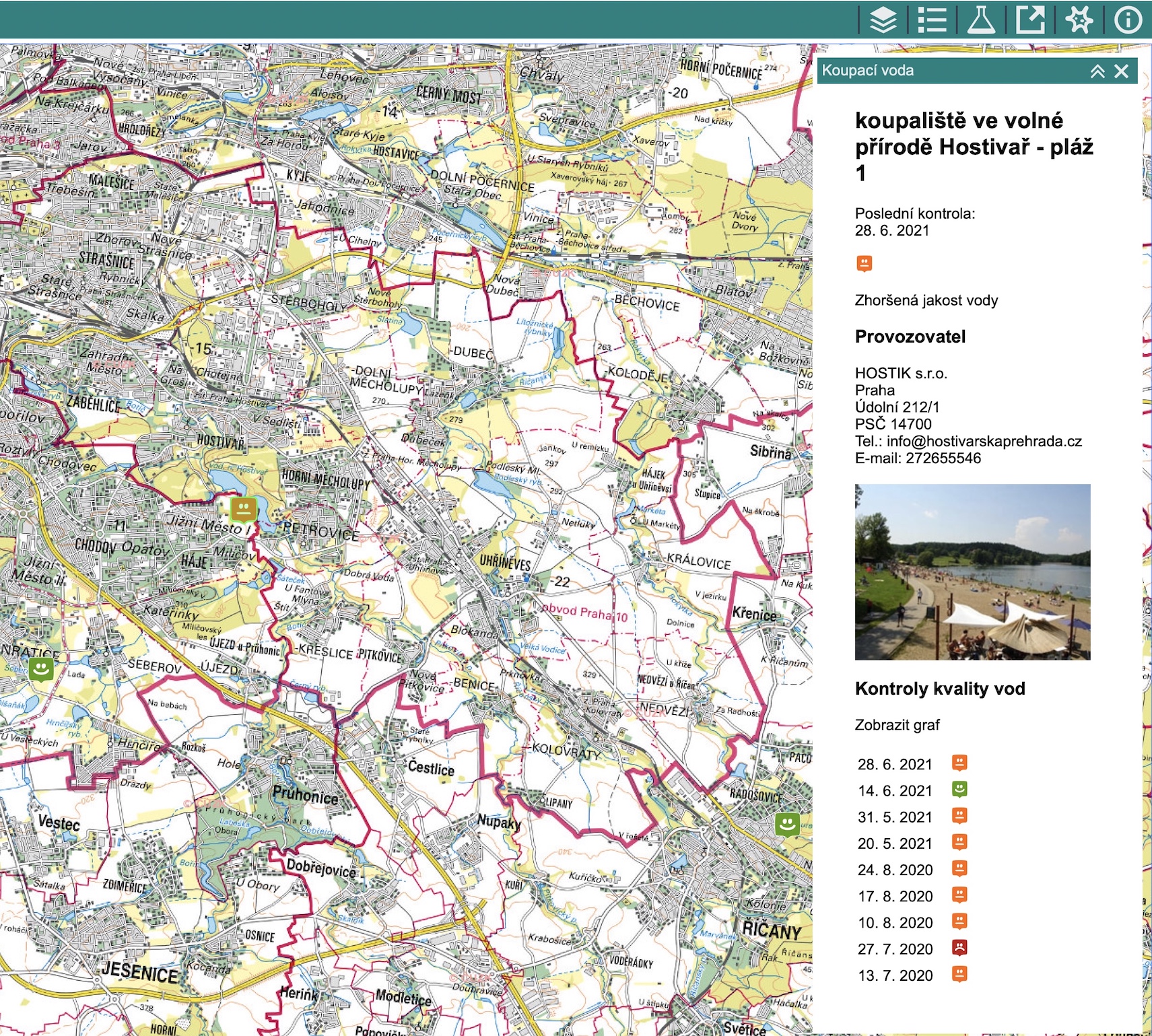Open the information circle icon

(x=1128, y=20)
